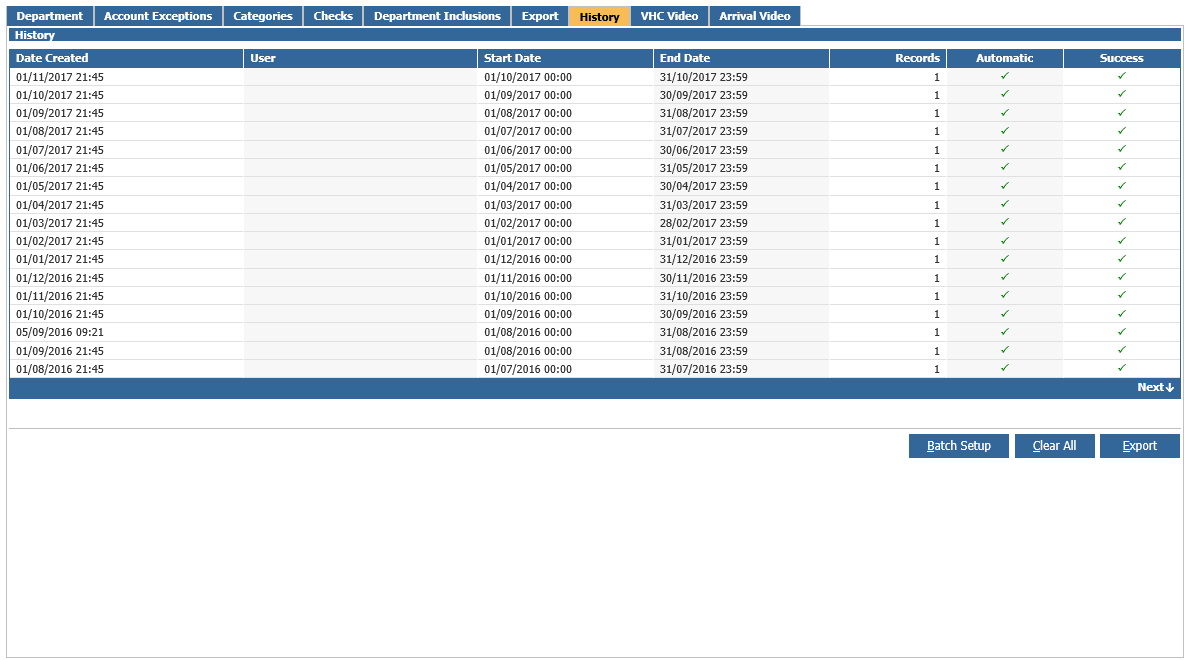Open the VHC Video tab
1187x660 pixels.
(669, 16)
